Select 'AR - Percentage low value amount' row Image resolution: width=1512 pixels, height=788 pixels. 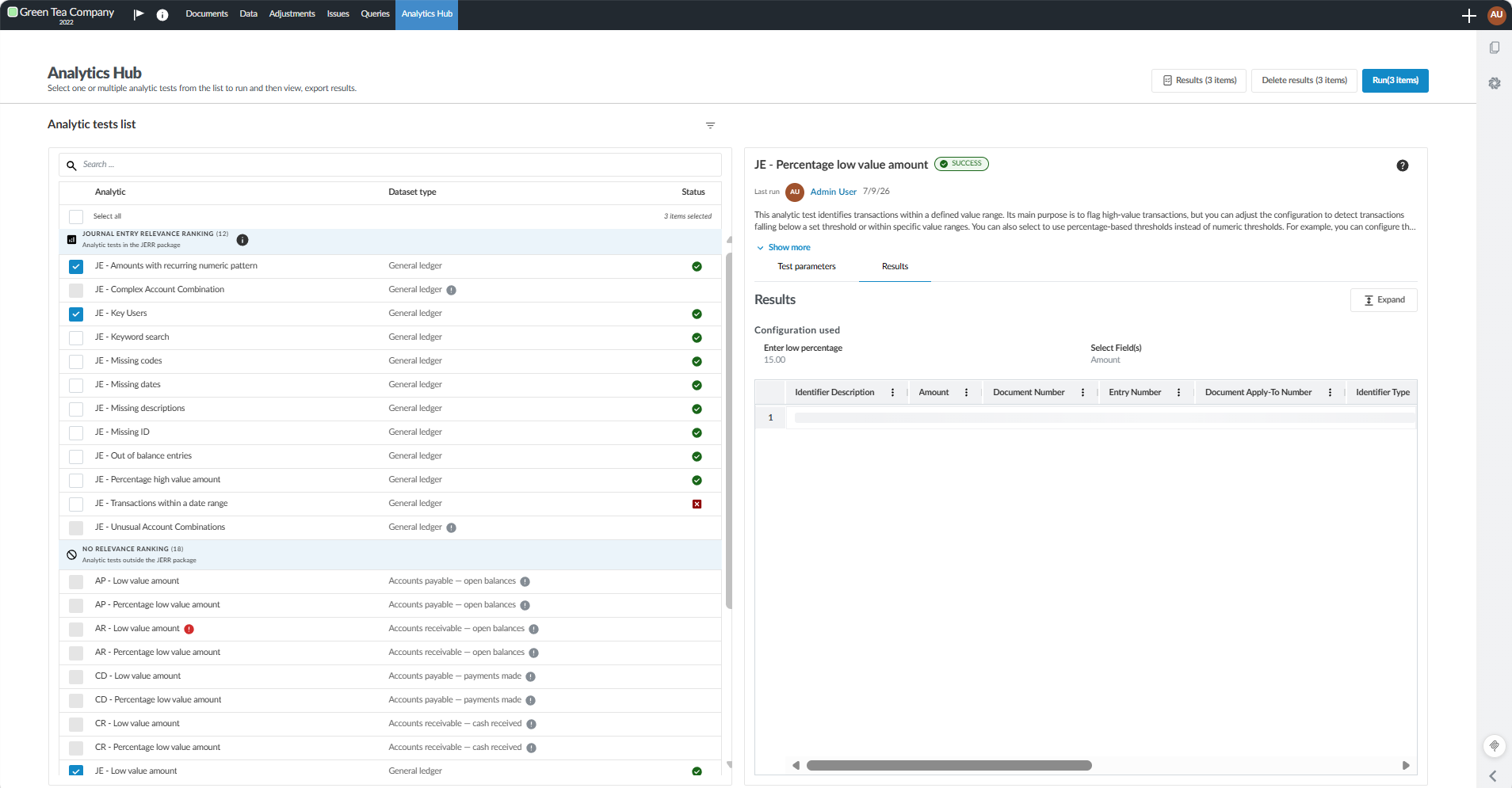point(390,653)
